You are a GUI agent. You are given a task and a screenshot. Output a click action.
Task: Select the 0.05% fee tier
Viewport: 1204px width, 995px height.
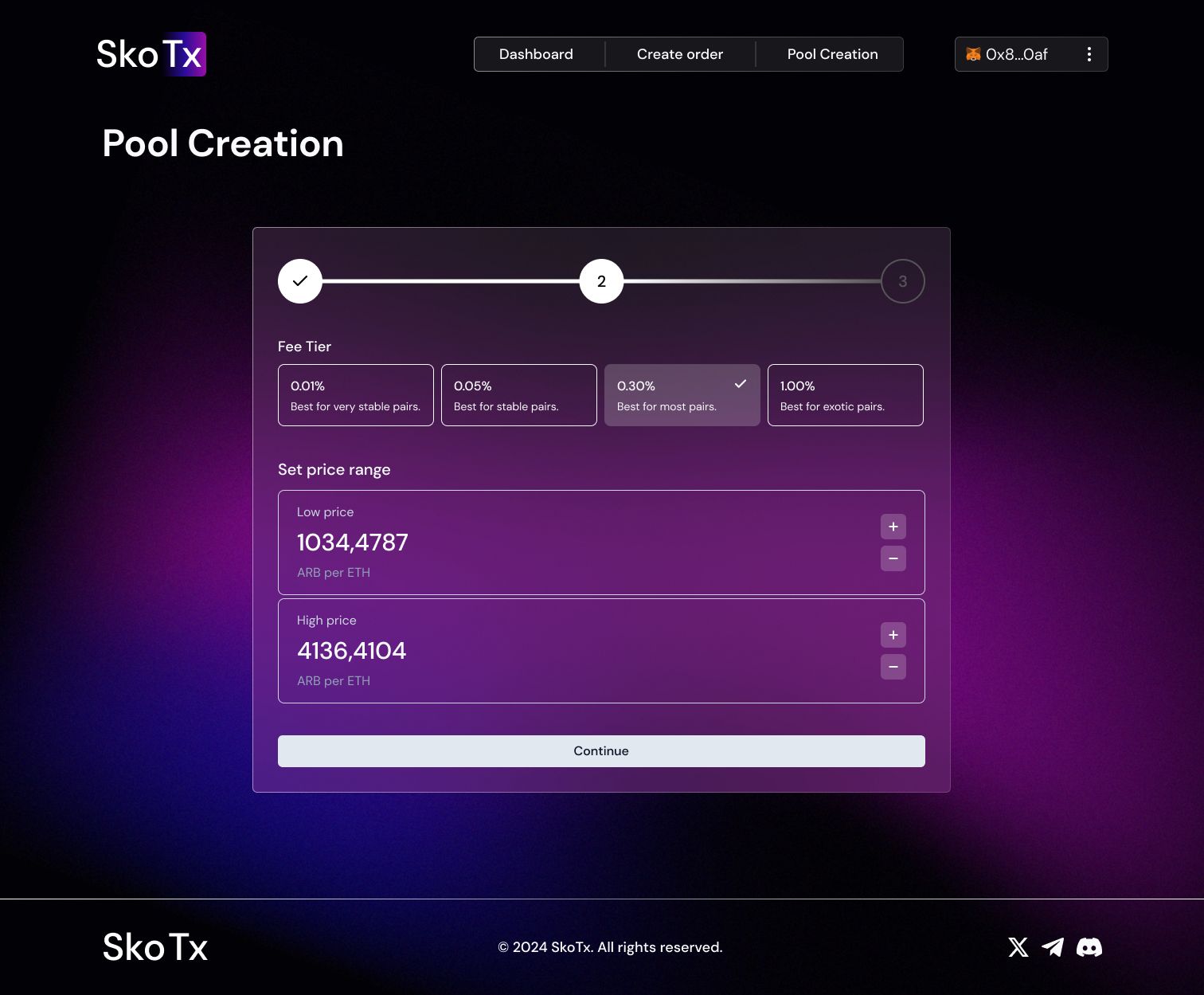tap(519, 395)
